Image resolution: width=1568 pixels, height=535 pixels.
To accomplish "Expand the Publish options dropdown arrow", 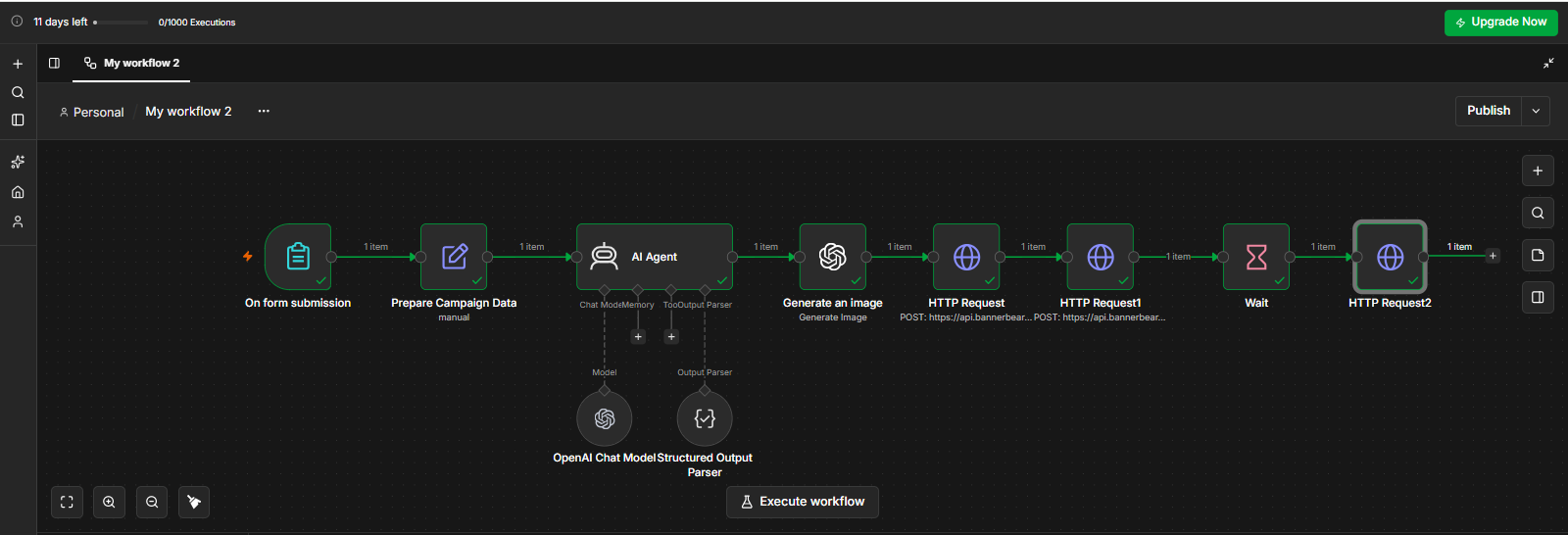I will (x=1536, y=111).
